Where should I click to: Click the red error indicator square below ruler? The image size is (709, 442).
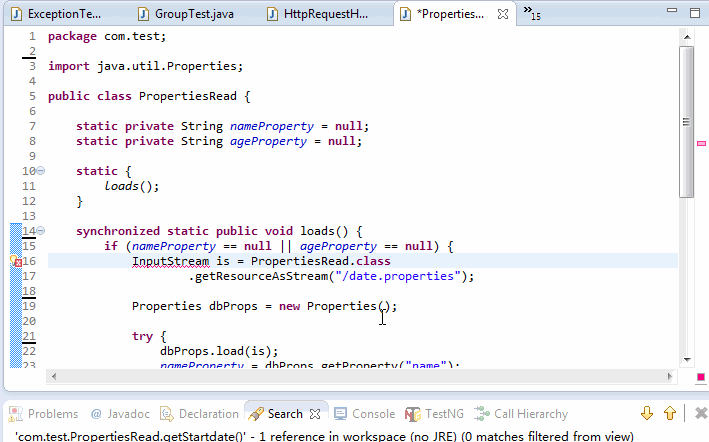701,377
